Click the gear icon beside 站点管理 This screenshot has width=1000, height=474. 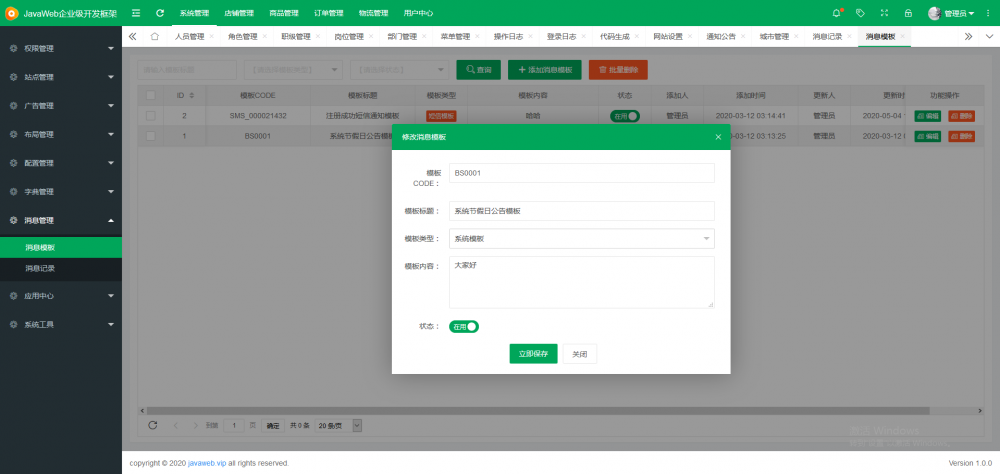pos(13,77)
